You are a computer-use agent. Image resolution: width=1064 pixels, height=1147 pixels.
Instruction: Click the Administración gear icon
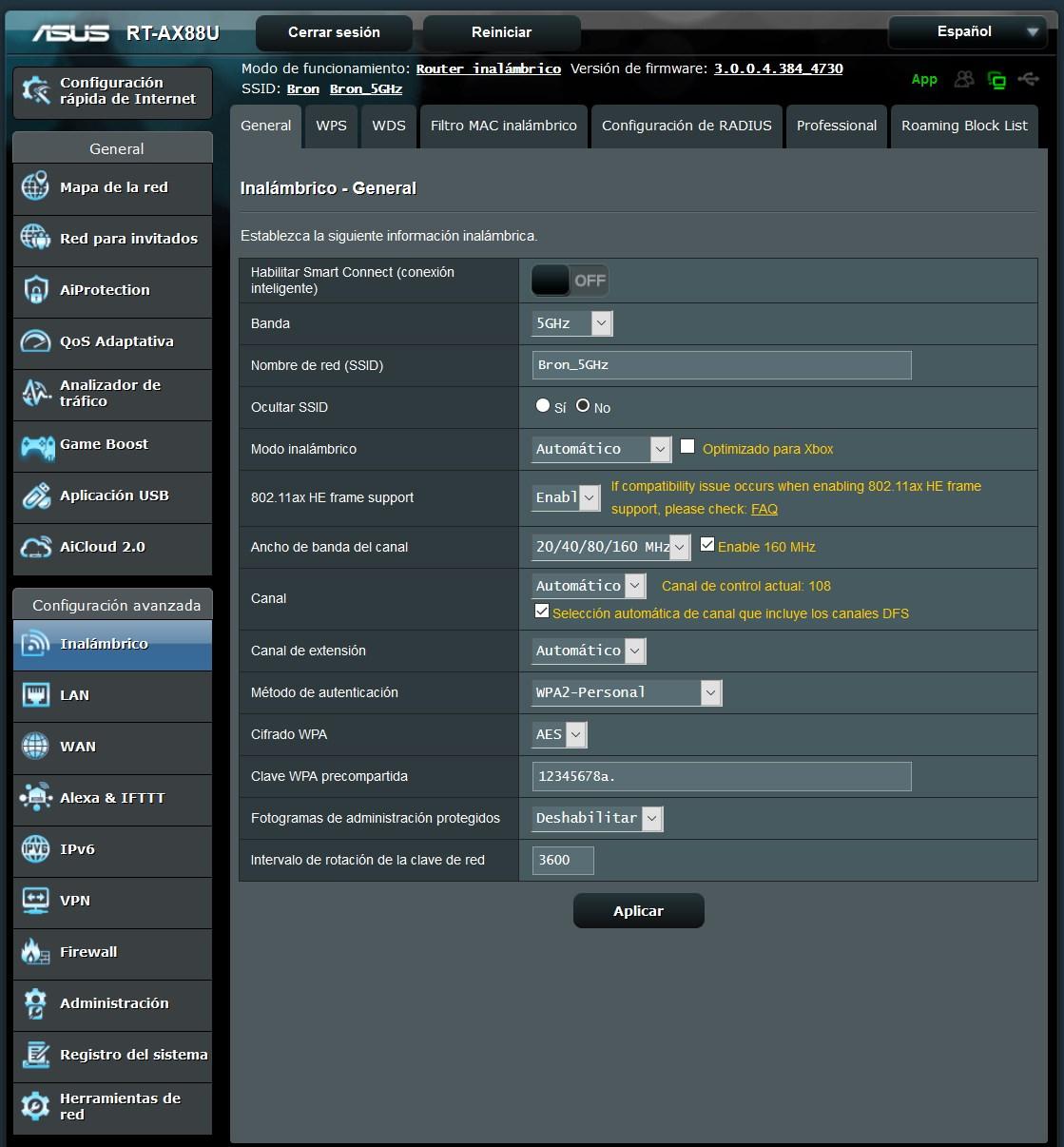click(x=35, y=1003)
